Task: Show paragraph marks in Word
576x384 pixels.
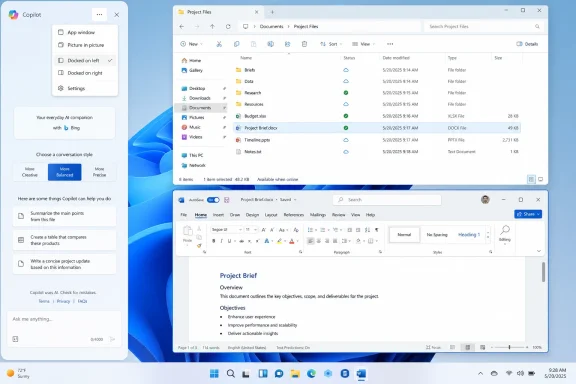Action: (377, 230)
